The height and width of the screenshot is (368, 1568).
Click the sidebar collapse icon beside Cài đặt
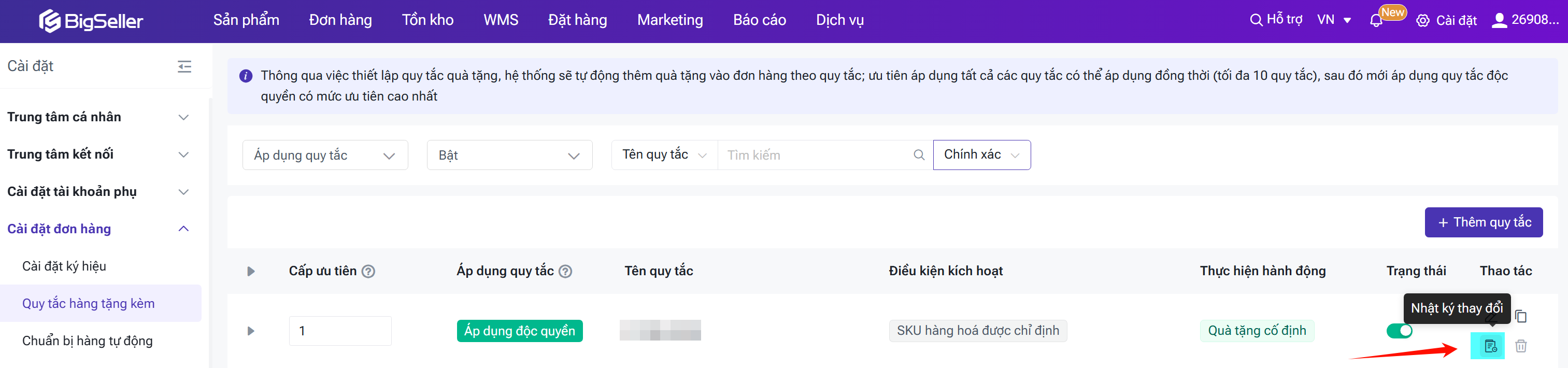184,66
